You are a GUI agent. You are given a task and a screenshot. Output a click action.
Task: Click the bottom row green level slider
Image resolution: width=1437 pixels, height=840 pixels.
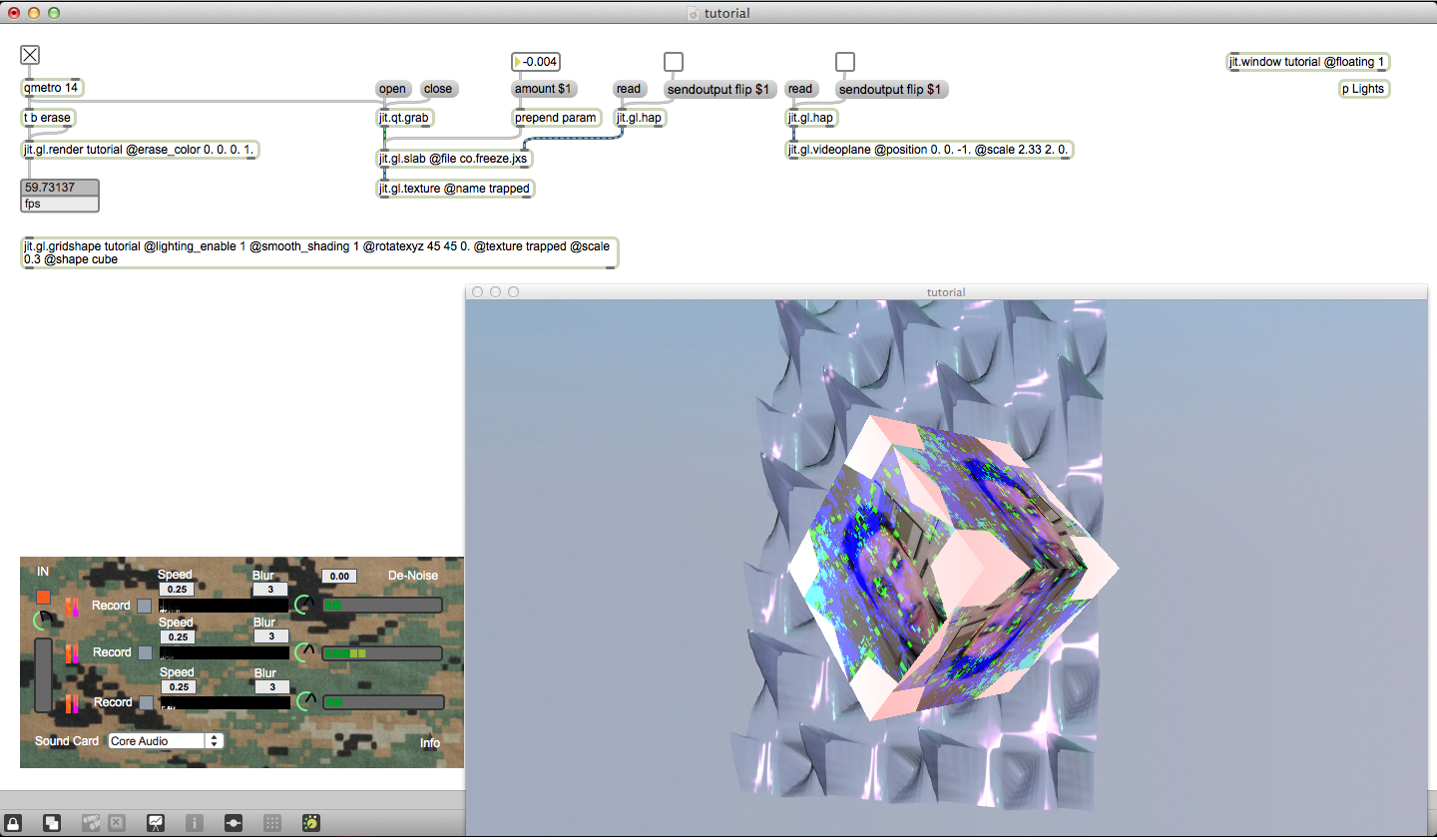383,702
